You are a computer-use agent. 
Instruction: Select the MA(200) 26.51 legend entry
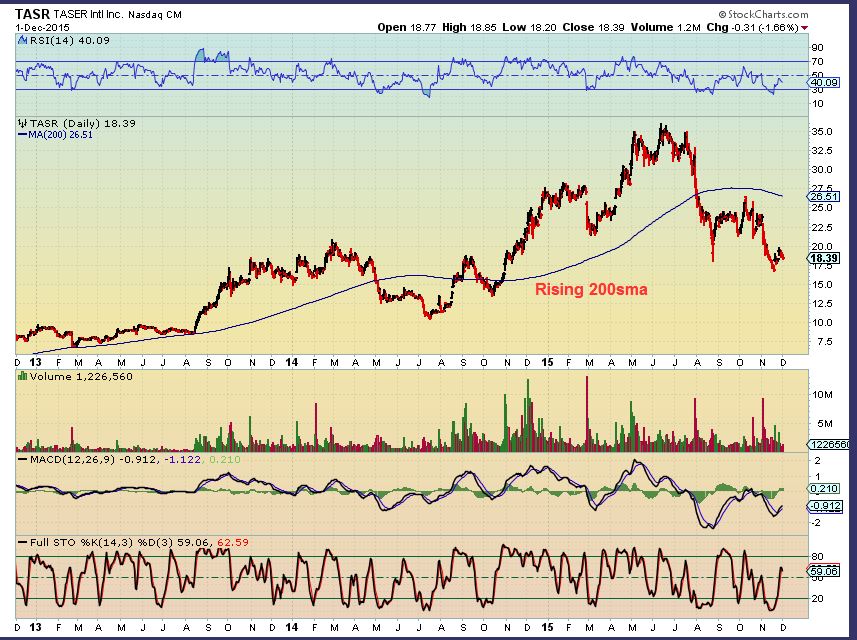56,134
